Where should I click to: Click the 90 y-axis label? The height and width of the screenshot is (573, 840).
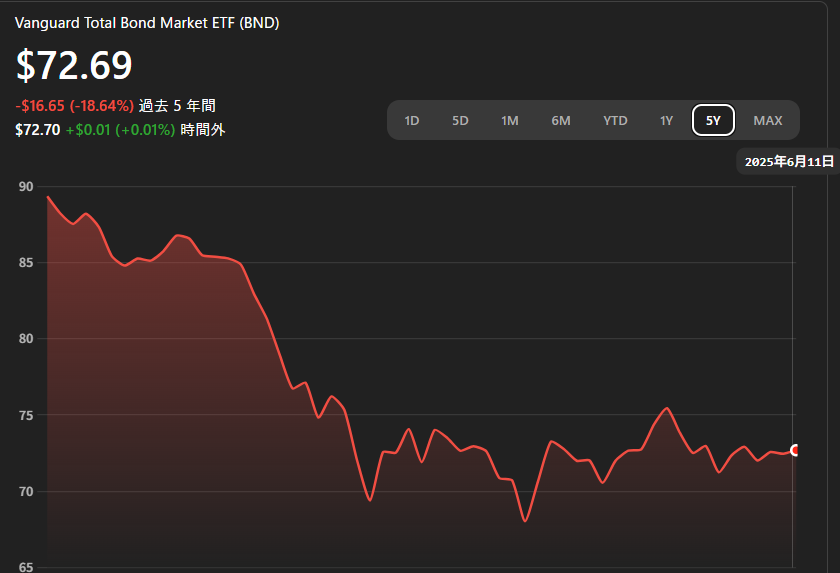point(26,186)
